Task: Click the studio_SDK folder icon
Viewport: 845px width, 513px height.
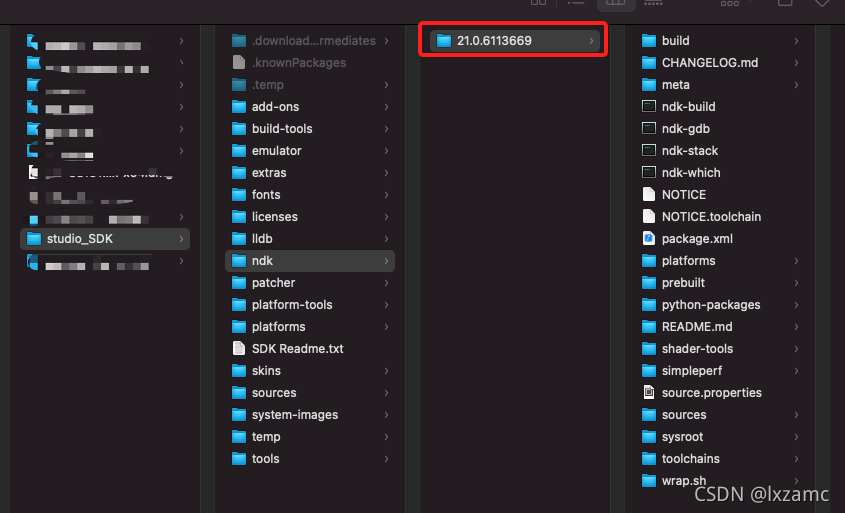Action: tap(34, 238)
